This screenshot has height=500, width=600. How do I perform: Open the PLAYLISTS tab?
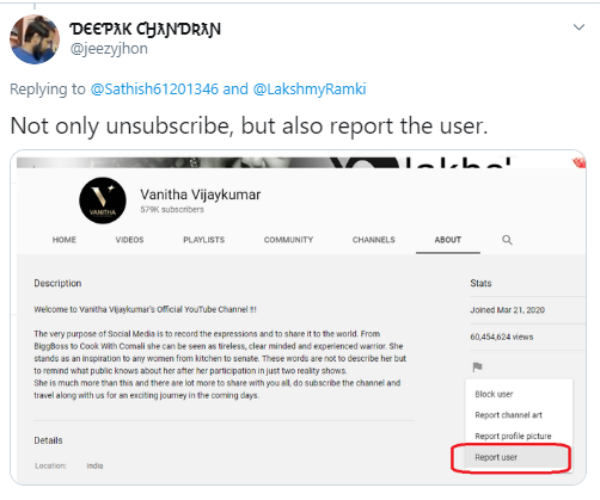point(204,240)
